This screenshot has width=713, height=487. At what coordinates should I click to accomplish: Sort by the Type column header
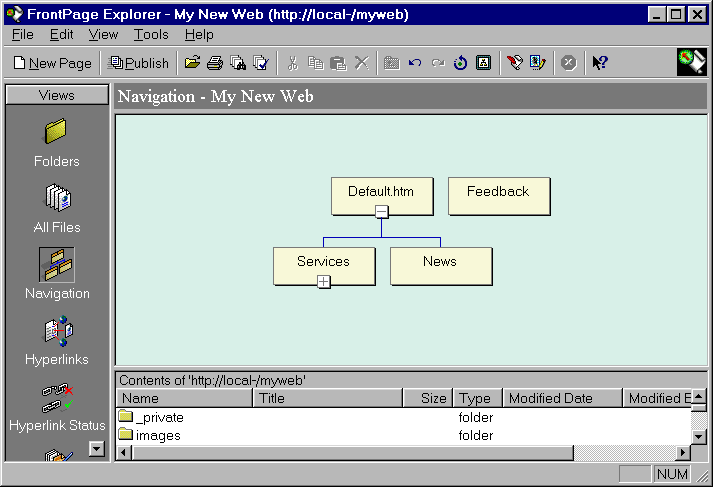(x=477, y=398)
